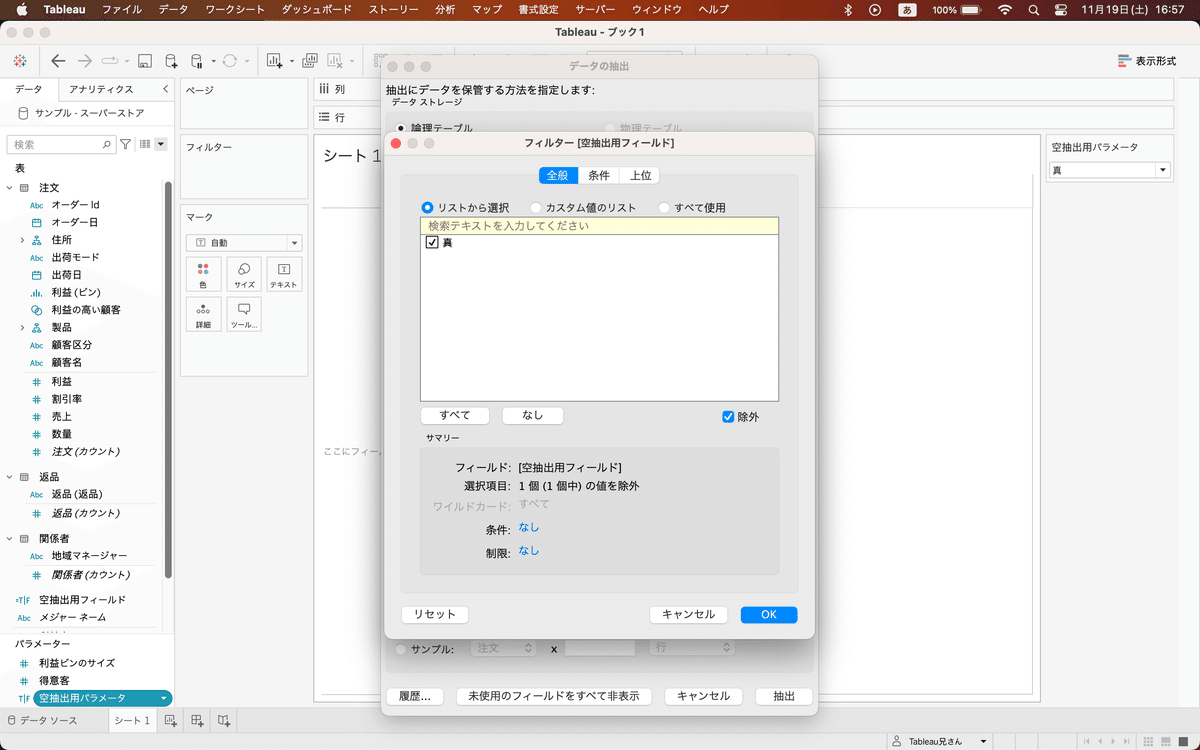Click the 表示形式 (Show Me) icon
The image size is (1200, 750).
tap(1124, 61)
